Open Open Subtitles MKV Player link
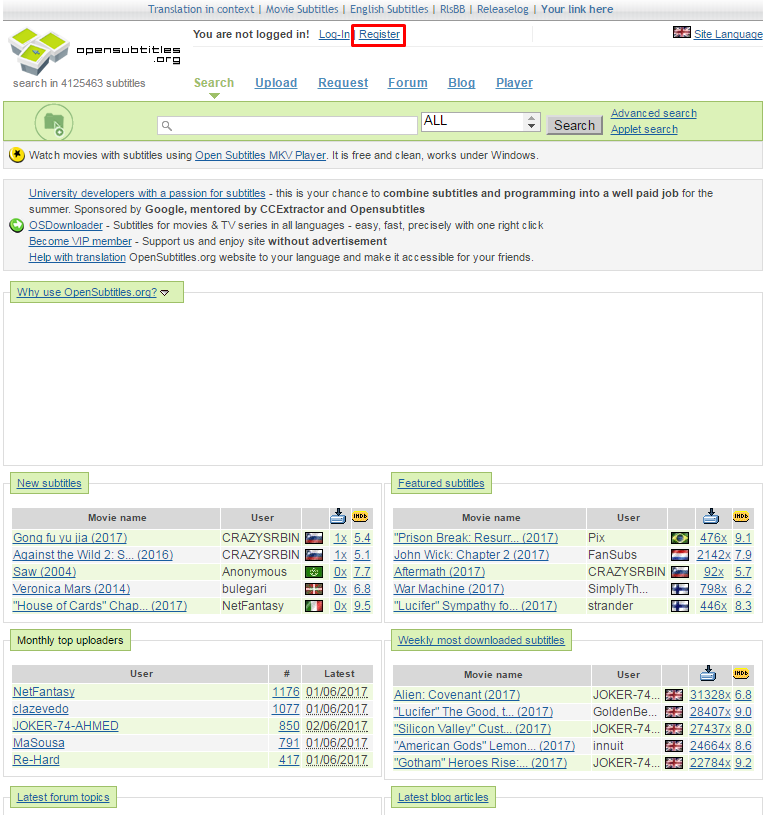The image size is (767, 815). pos(260,155)
